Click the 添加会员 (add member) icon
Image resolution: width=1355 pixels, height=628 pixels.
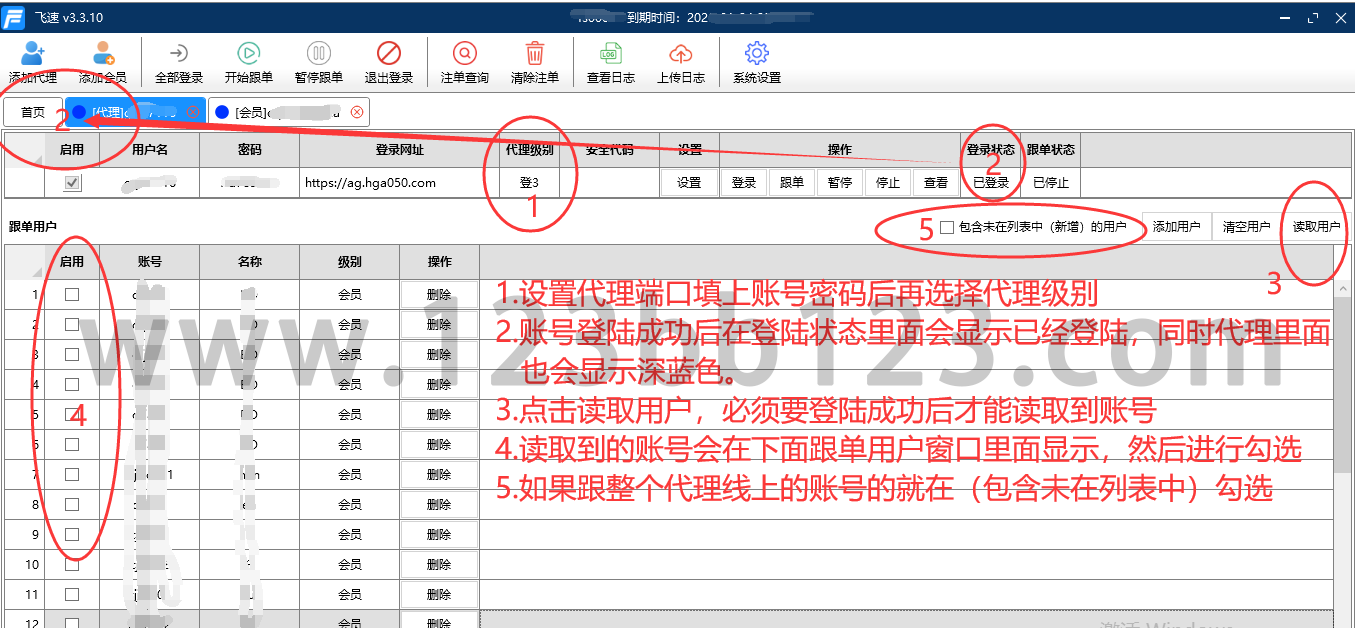click(x=102, y=55)
